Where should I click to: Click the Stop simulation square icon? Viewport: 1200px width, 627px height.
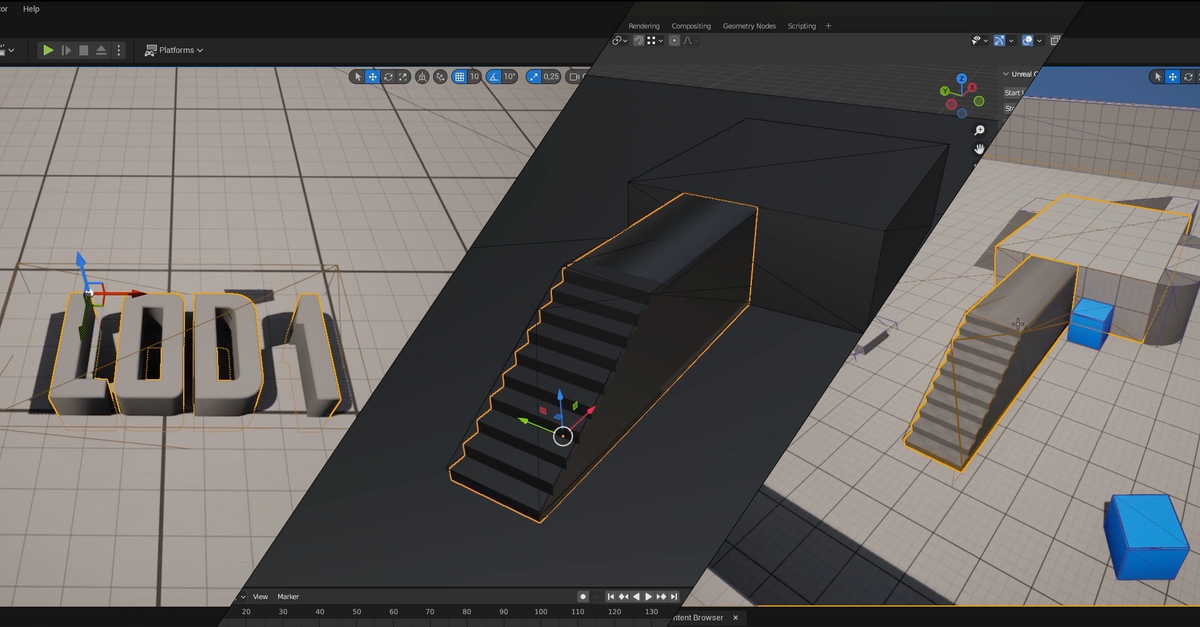pos(84,50)
